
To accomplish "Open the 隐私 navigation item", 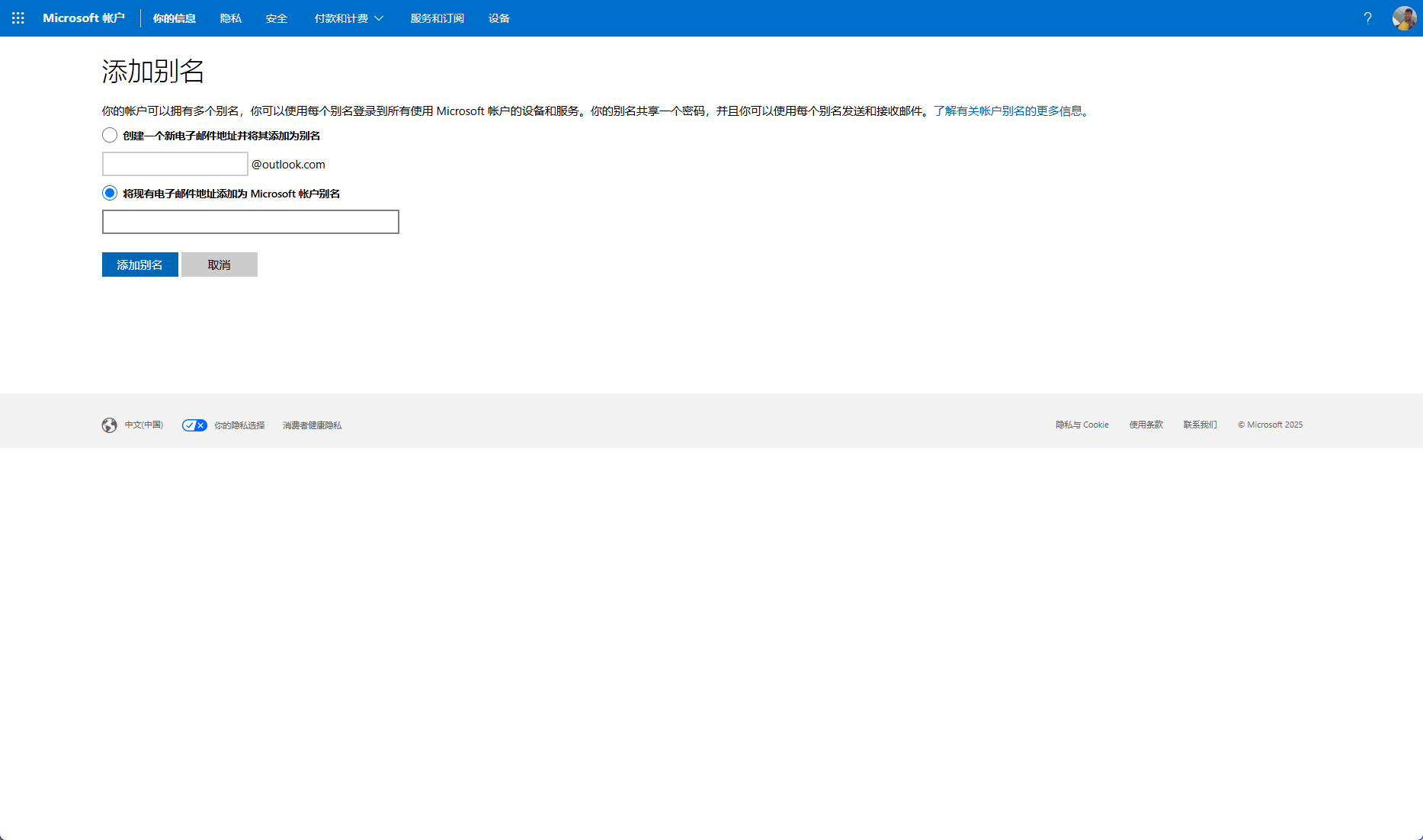I will click(x=230, y=18).
